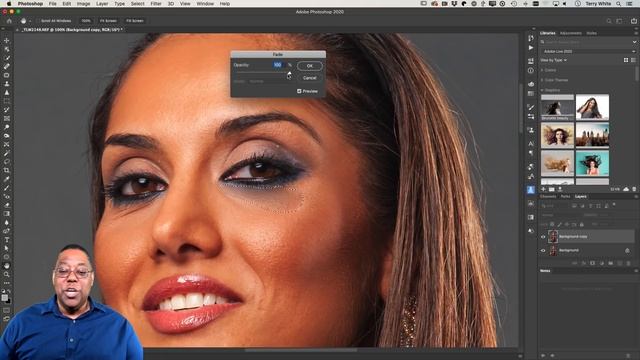Hide the Background copy layer
Viewport: 640px width, 360px height.
(x=543, y=236)
